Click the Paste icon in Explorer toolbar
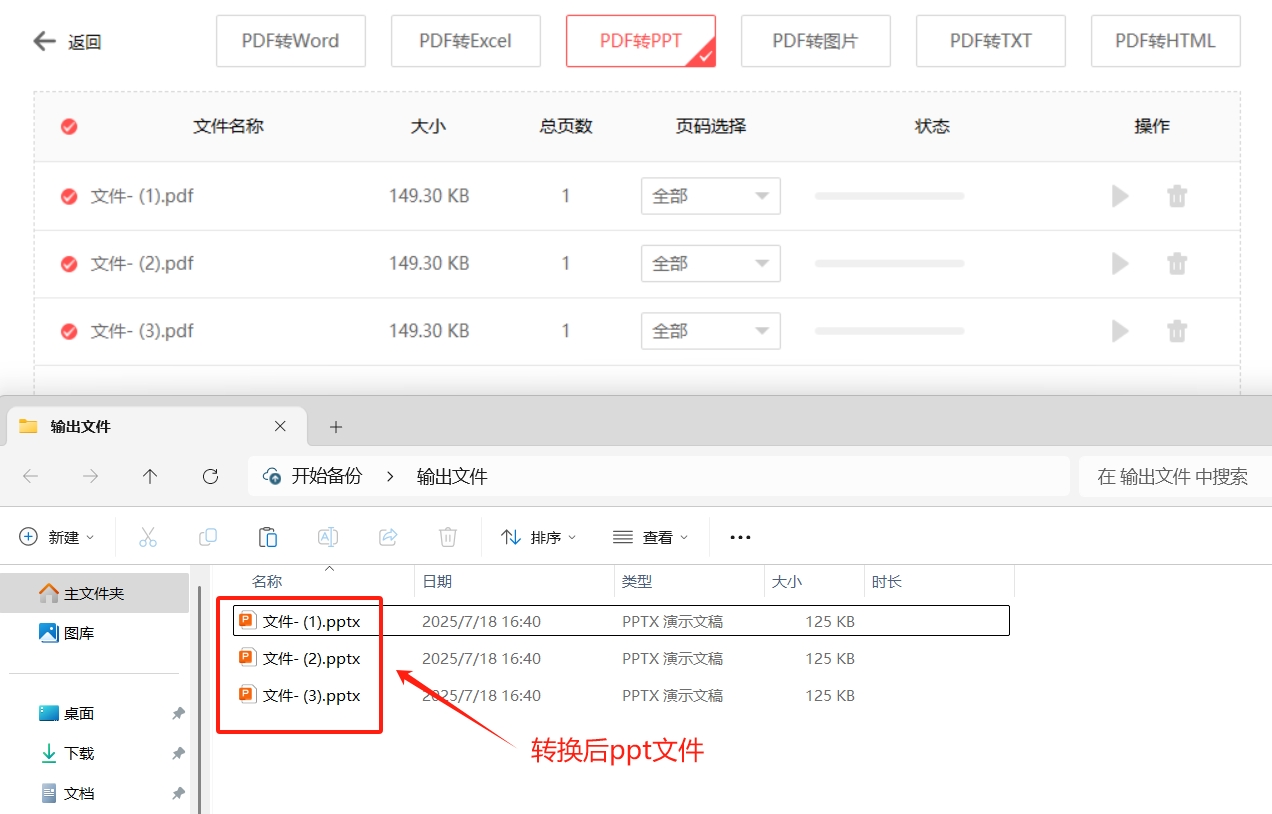The width and height of the screenshot is (1272, 814). tap(268, 537)
